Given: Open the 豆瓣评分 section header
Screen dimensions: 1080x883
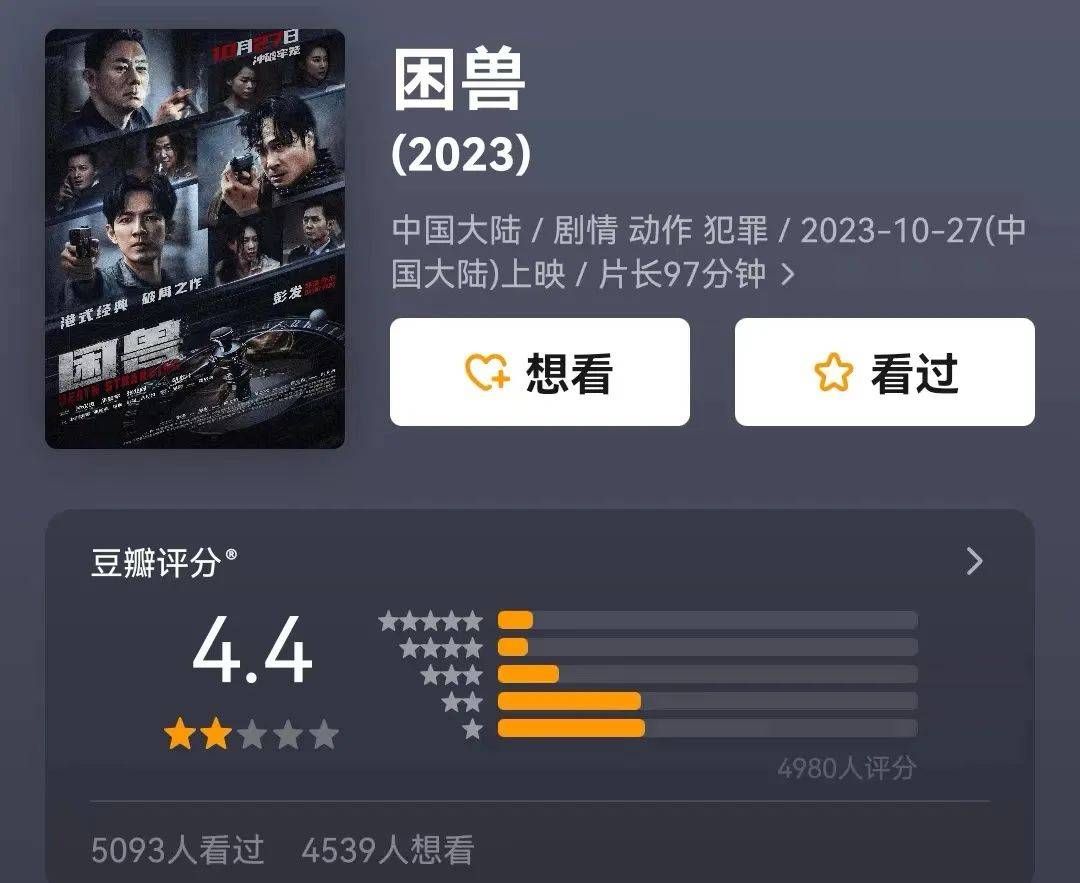Looking at the screenshot, I should point(164,562).
